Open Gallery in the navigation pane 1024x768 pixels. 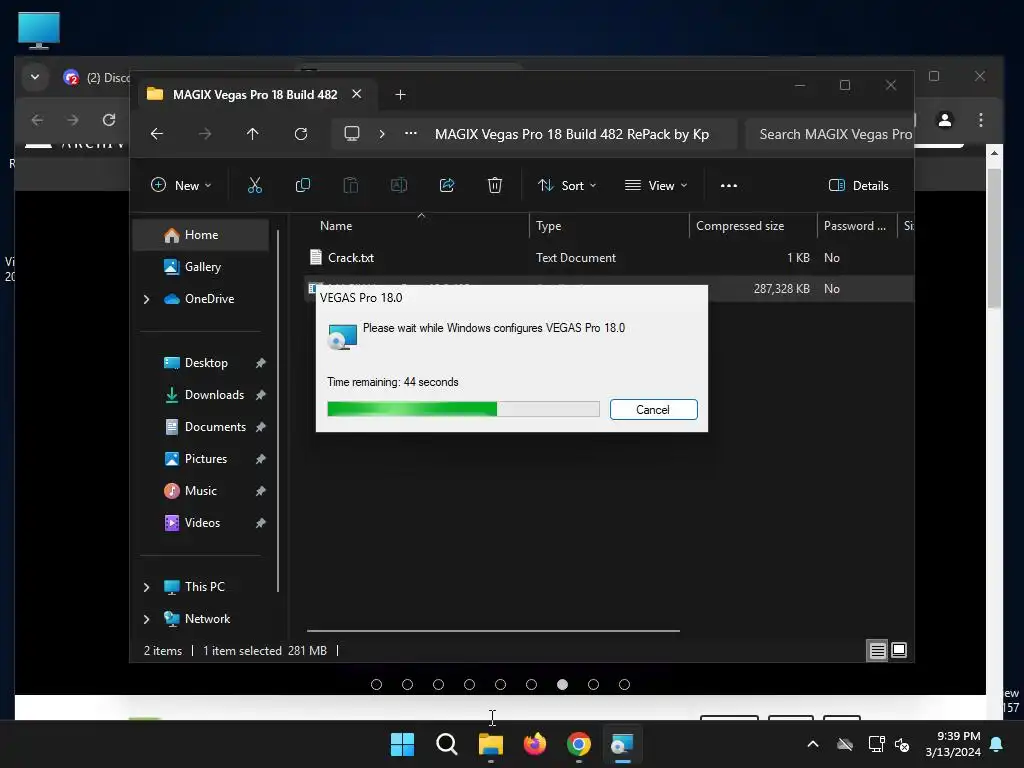tap(202, 266)
